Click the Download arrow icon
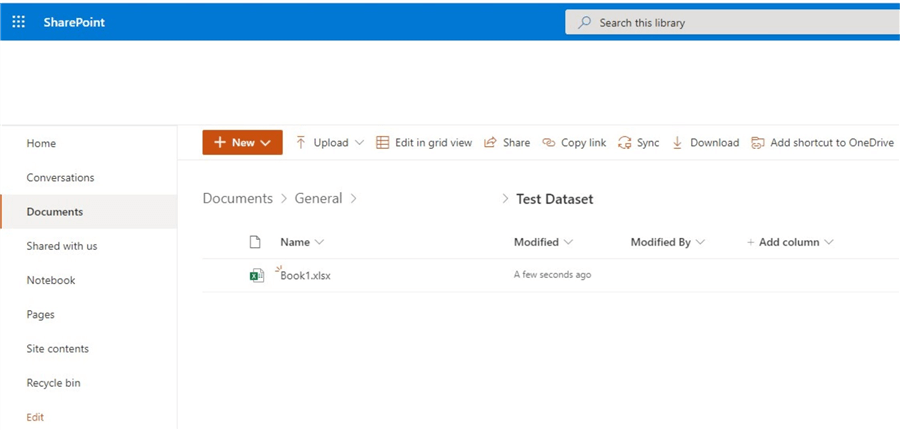 677,143
